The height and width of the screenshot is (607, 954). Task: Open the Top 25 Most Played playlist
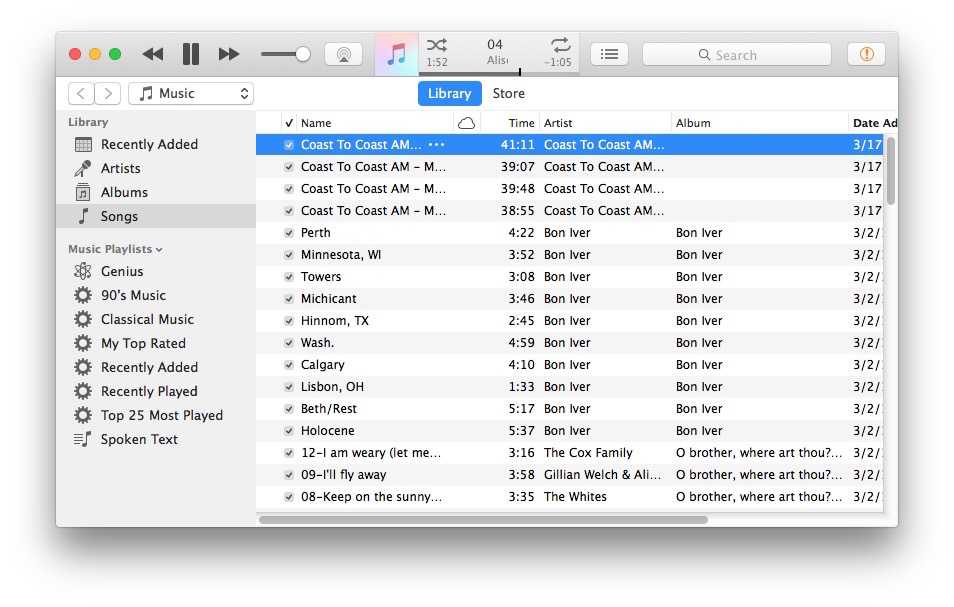click(x=155, y=415)
